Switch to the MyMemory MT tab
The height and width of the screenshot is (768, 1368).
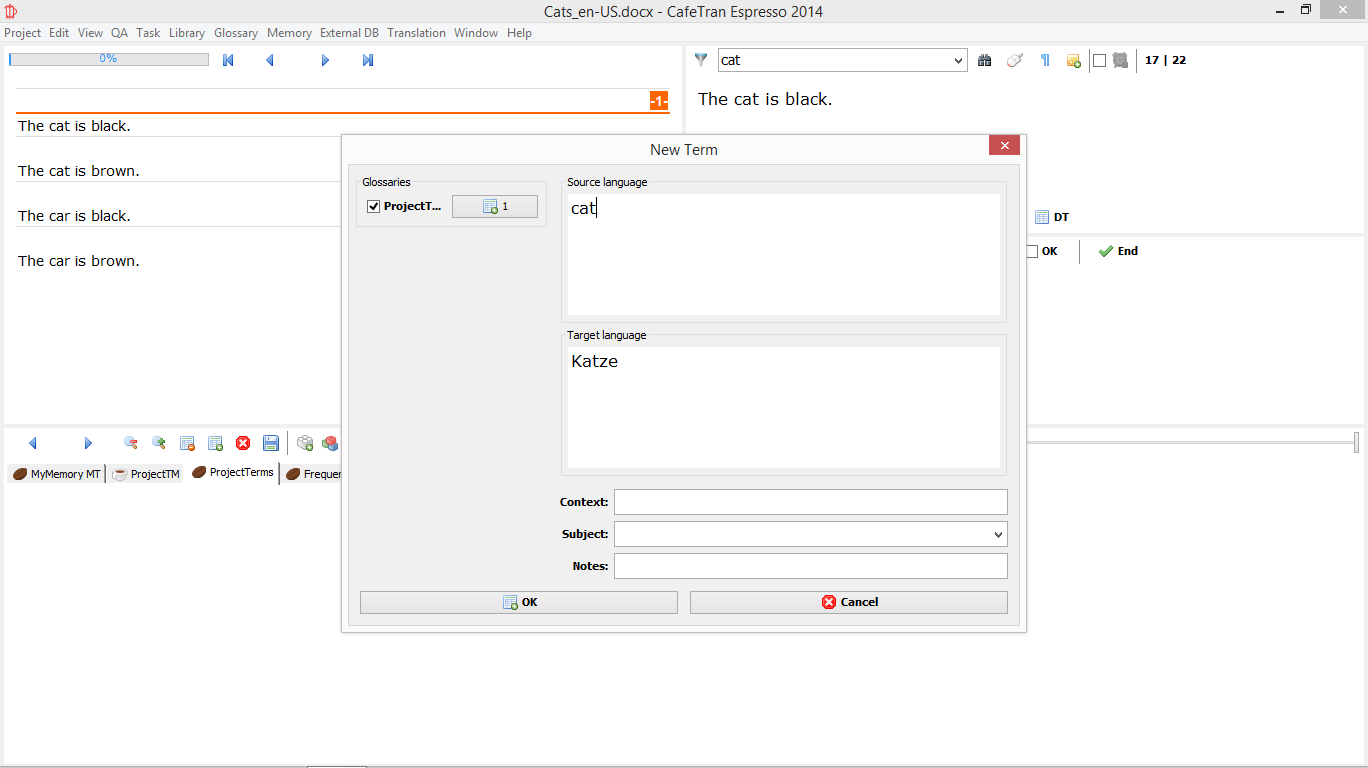[x=56, y=474]
